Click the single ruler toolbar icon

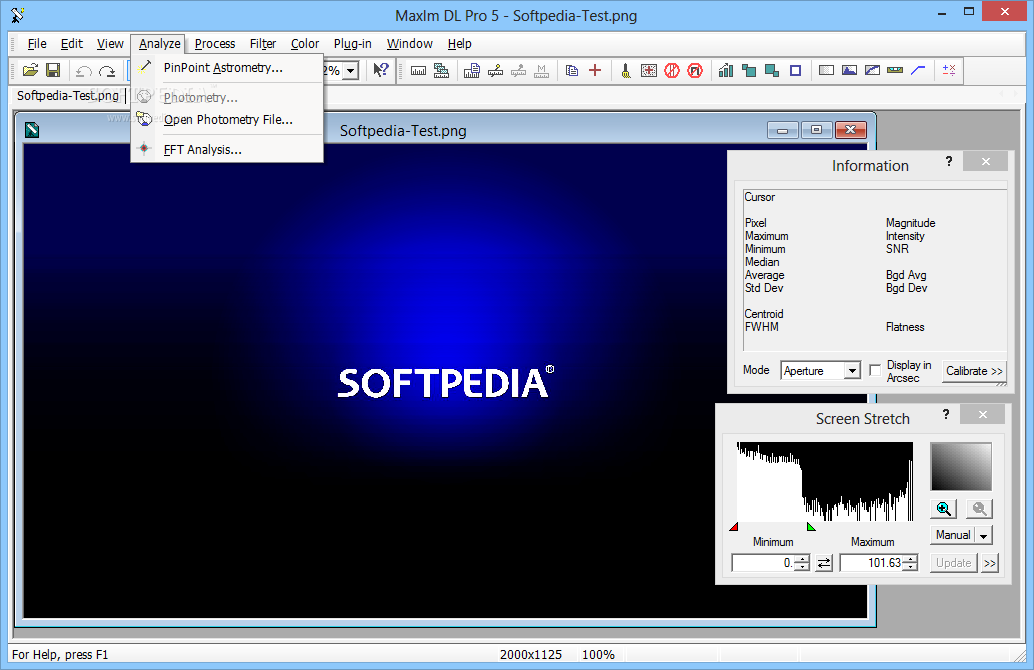[x=418, y=71]
